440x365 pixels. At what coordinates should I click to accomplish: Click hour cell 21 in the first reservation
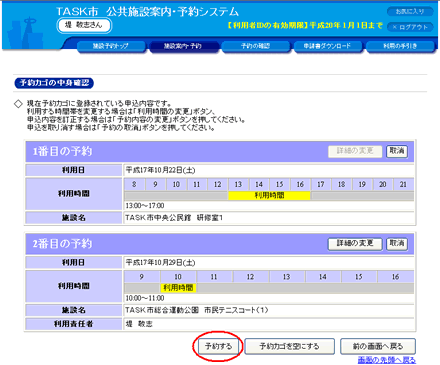[x=403, y=184]
